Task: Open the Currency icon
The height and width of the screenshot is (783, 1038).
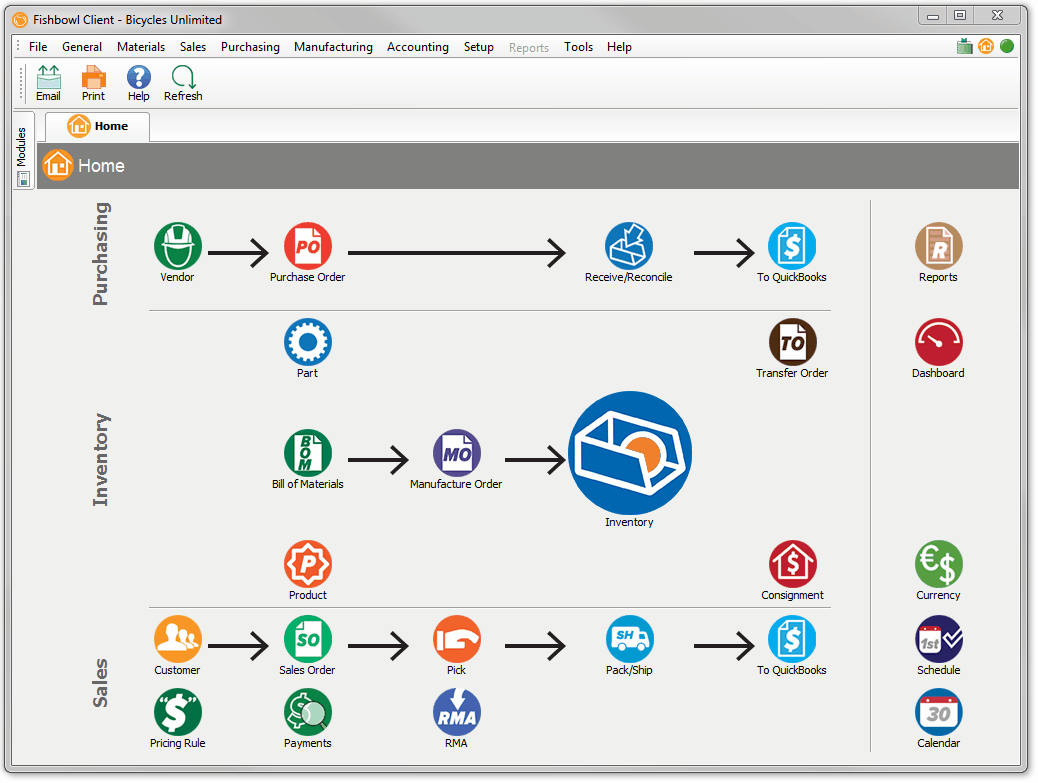Action: click(x=938, y=564)
